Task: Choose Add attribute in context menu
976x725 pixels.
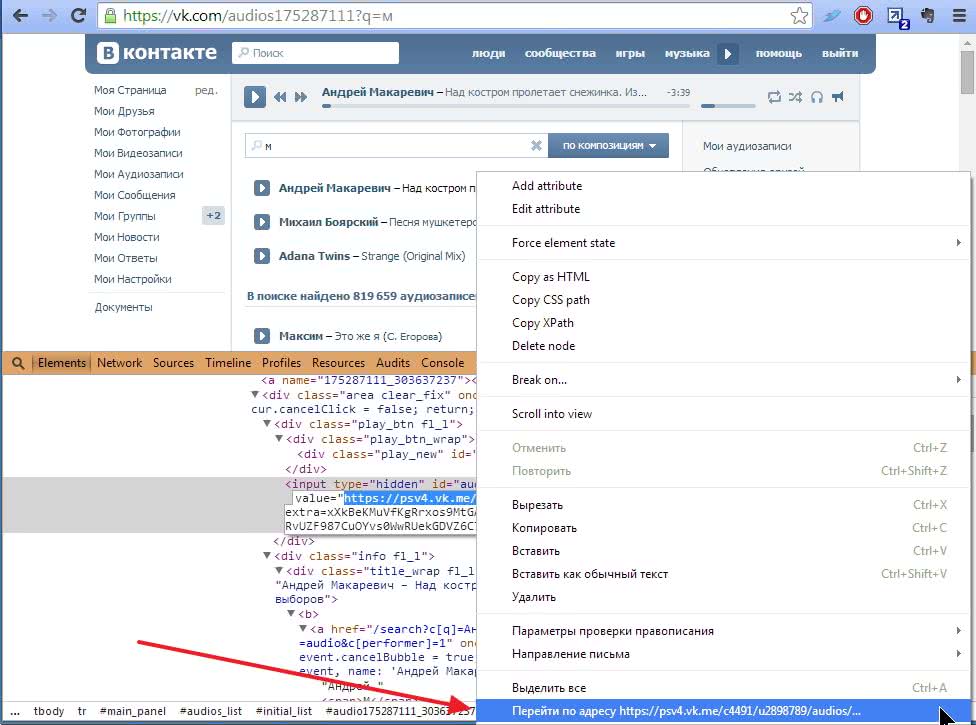Action: (x=723, y=185)
